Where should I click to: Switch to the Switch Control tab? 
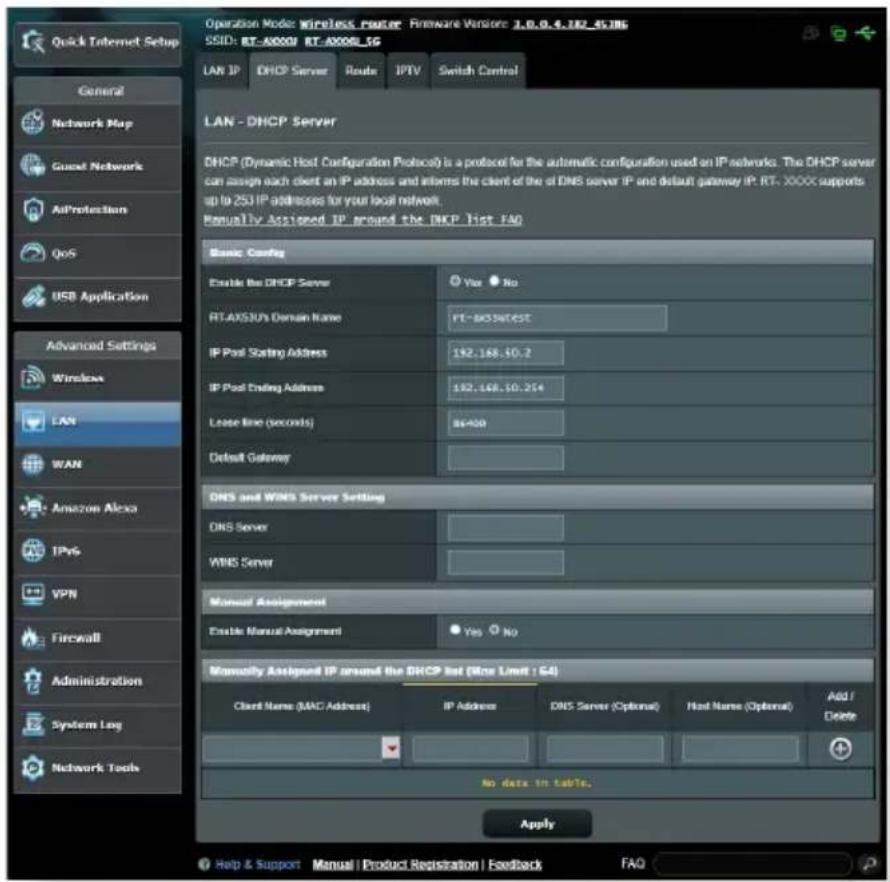pos(478,70)
